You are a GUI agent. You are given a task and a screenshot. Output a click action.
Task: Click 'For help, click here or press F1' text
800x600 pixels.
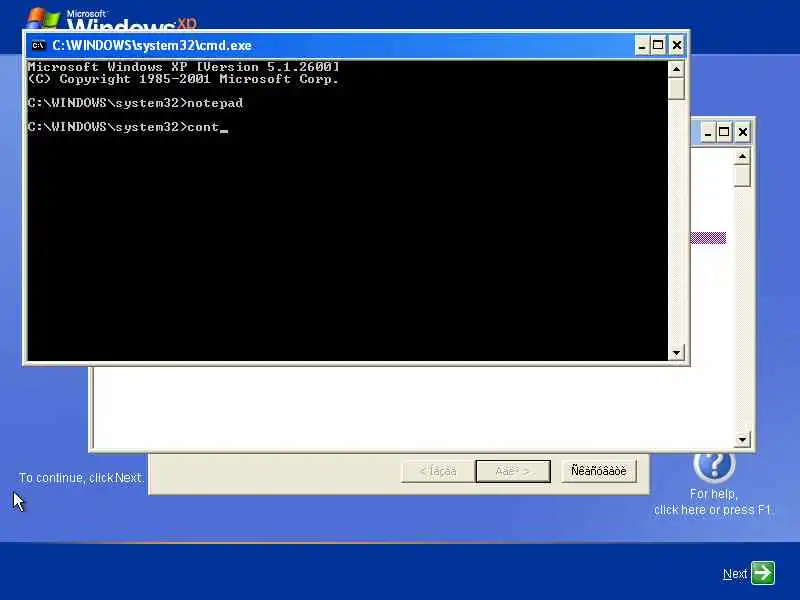tap(713, 502)
